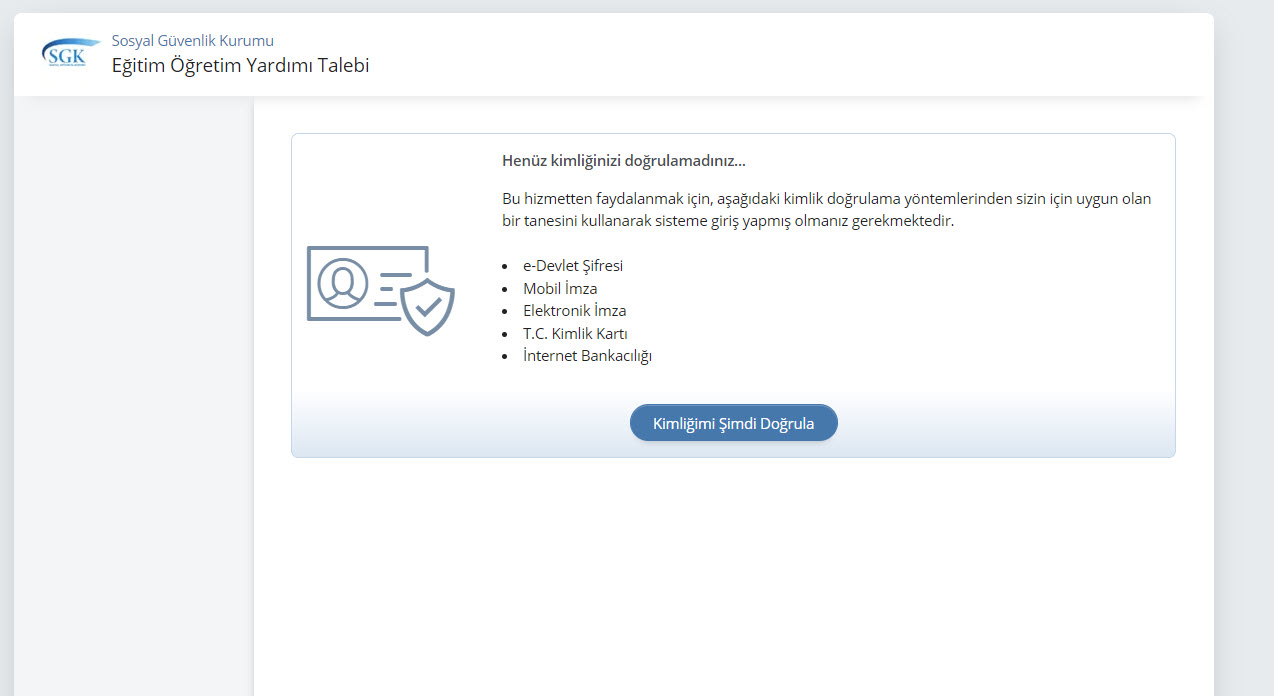Select the İnternet Bankacılığı list item
The width and height of the screenshot is (1274, 696).
pyautogui.click(x=587, y=356)
